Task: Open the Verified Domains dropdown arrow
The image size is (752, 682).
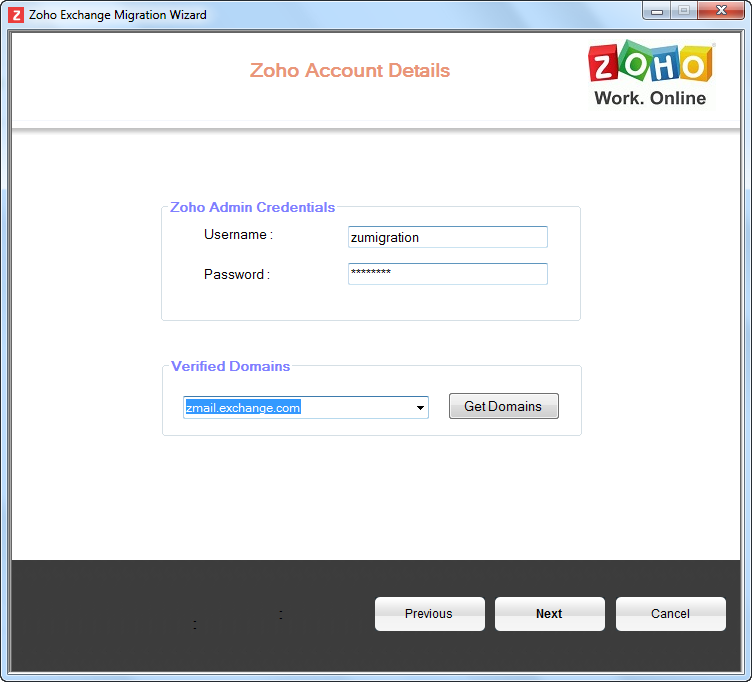Action: (421, 408)
